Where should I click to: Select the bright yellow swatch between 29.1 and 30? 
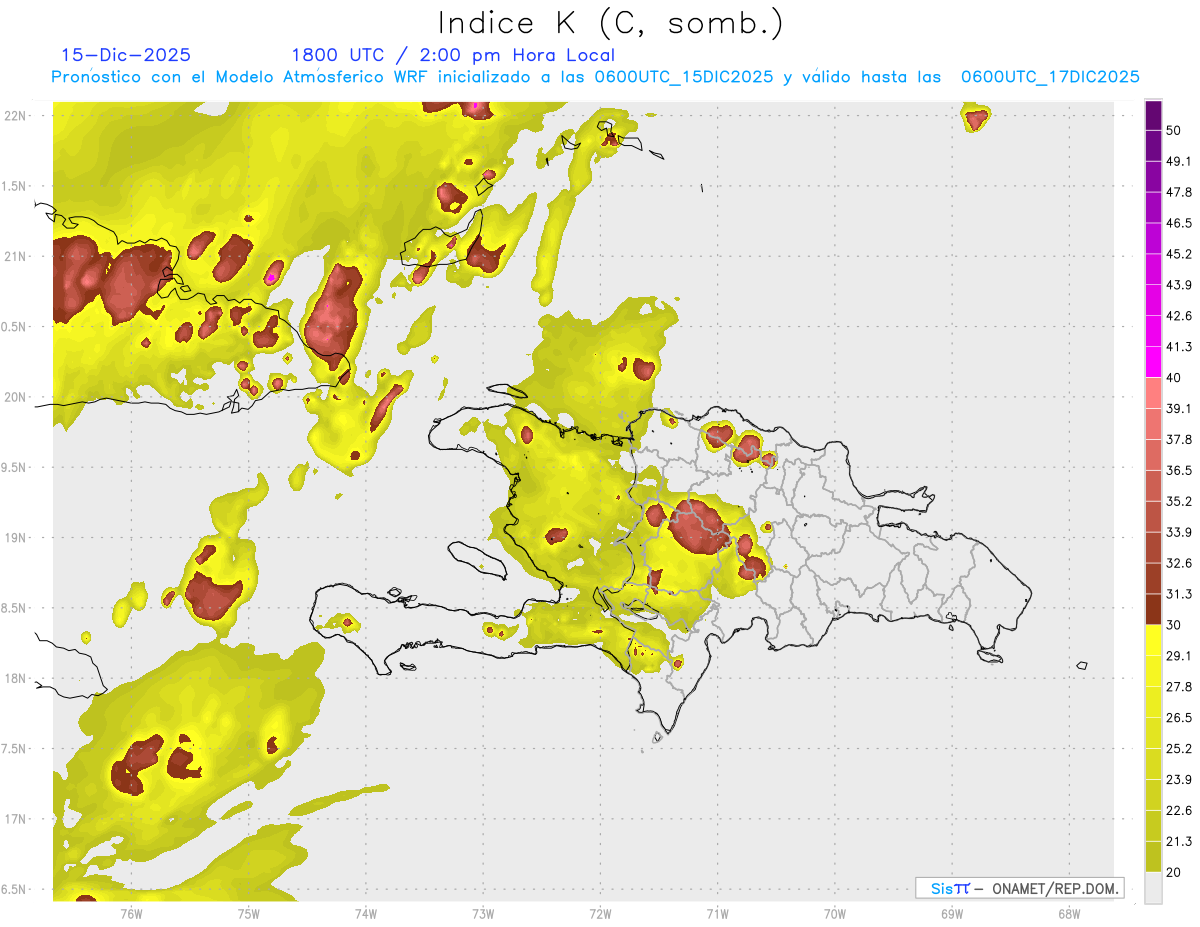coord(1153,641)
